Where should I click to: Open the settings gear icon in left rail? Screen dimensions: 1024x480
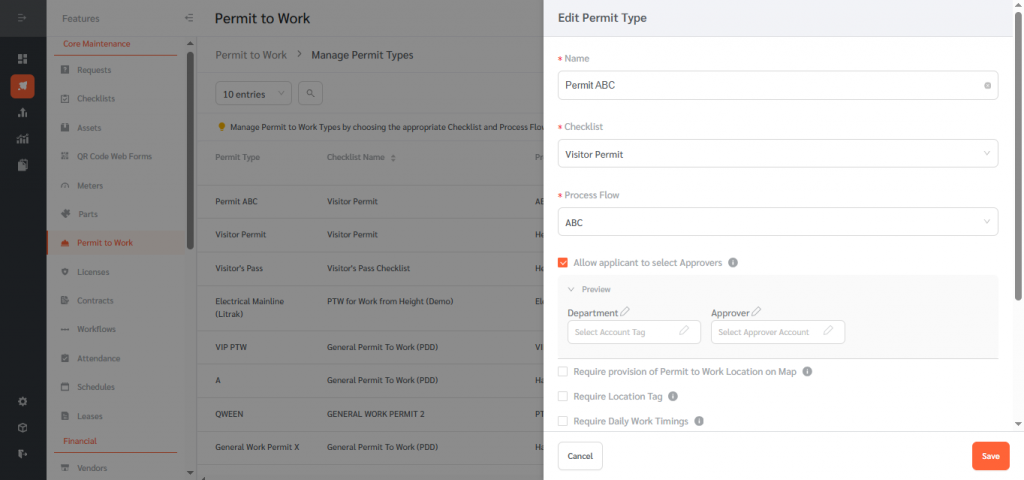[22, 401]
